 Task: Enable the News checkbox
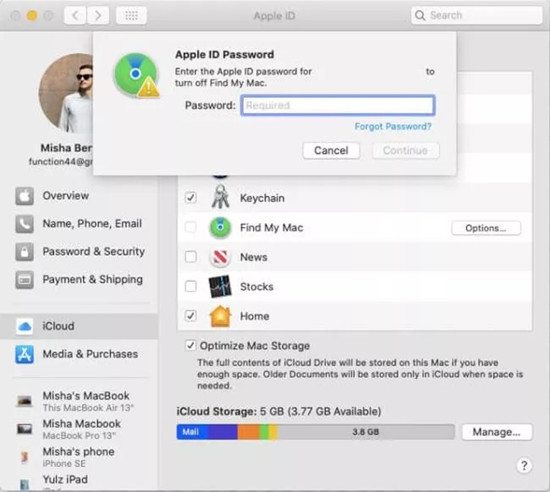click(x=190, y=257)
